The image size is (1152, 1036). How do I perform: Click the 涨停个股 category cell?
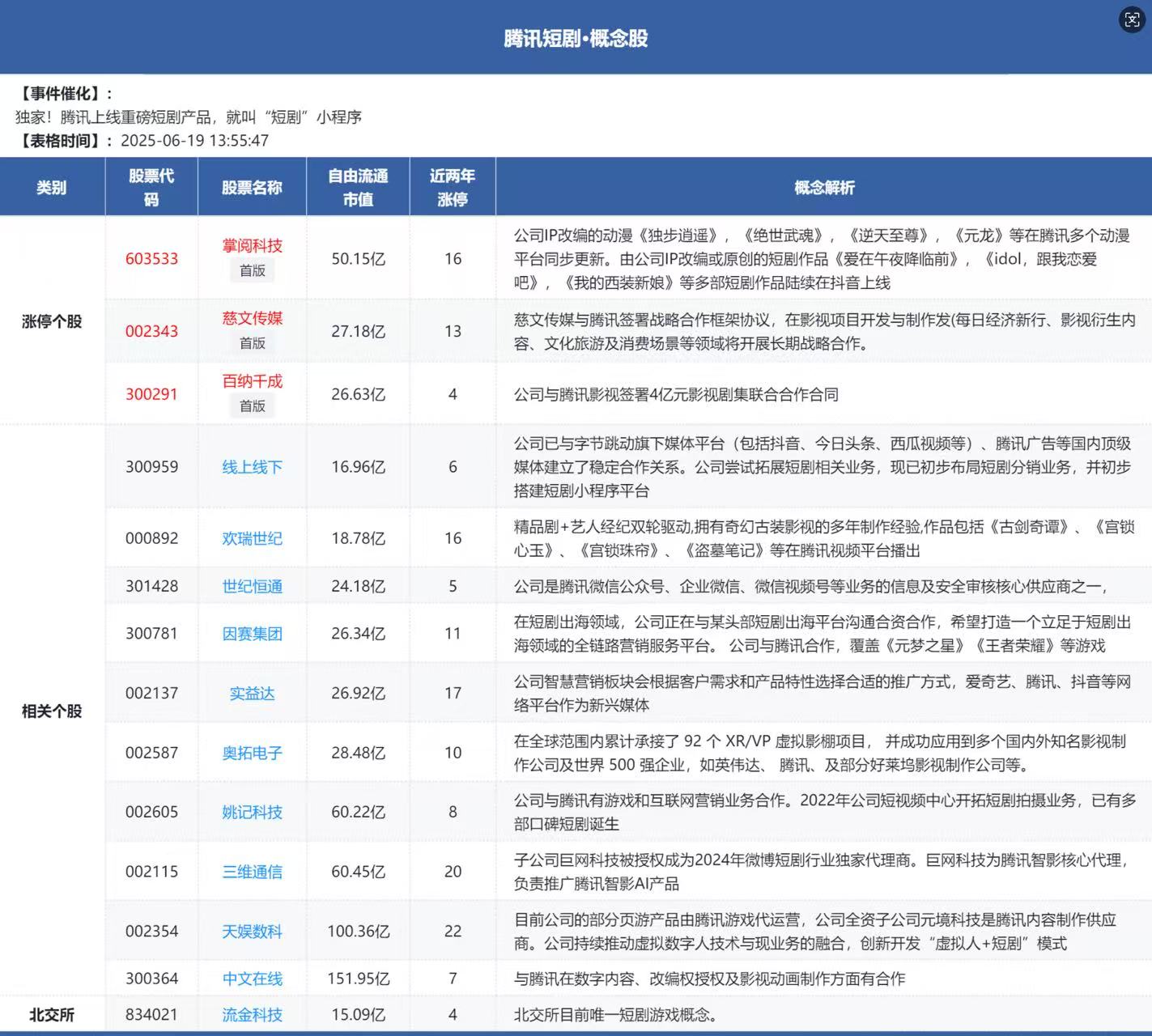[x=52, y=321]
